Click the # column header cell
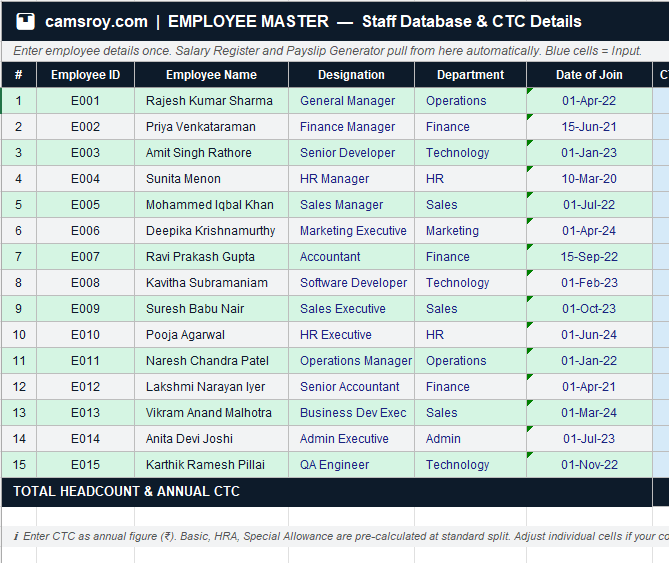 point(19,75)
